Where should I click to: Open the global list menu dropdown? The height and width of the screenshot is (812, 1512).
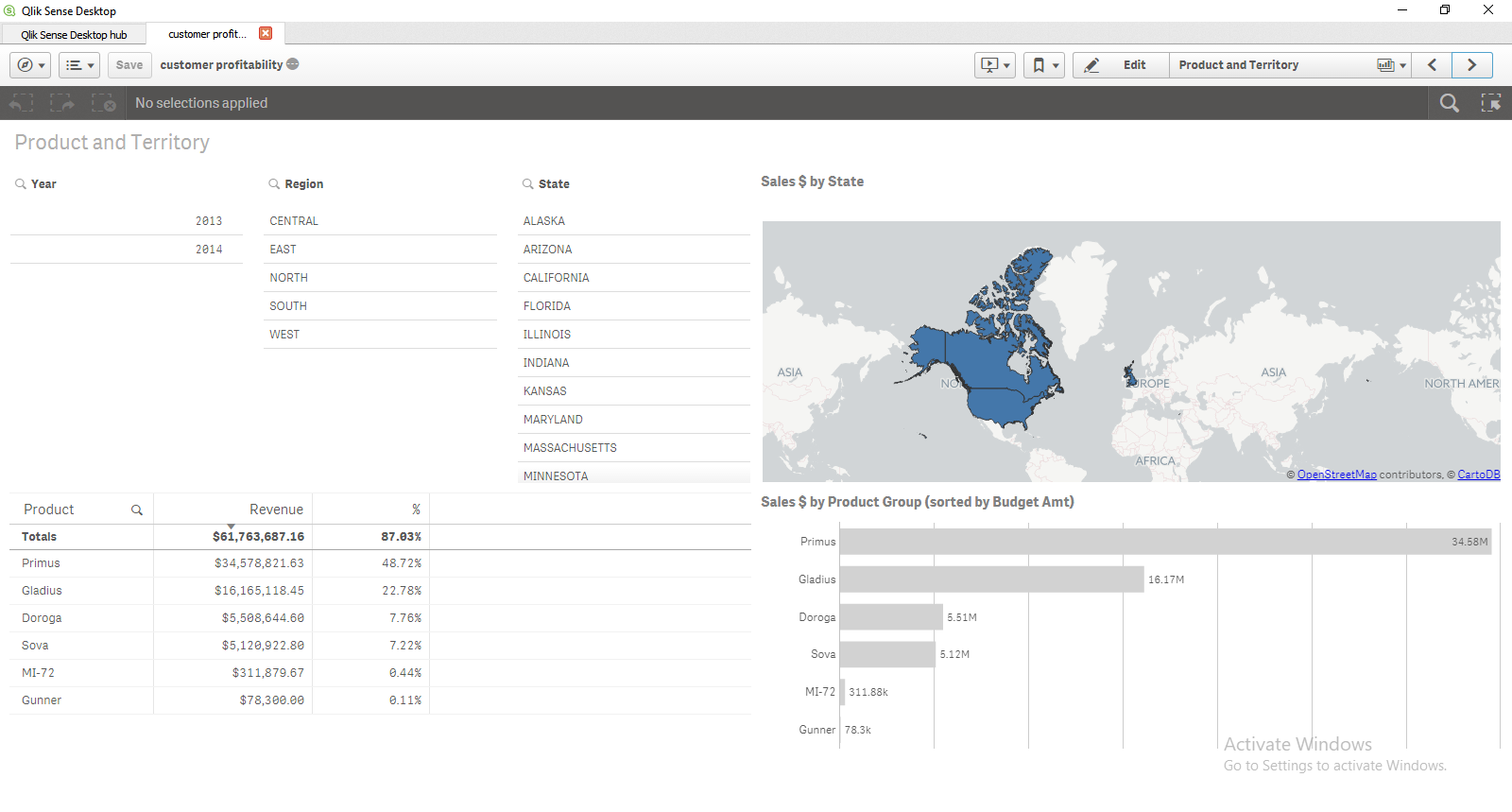(x=79, y=65)
